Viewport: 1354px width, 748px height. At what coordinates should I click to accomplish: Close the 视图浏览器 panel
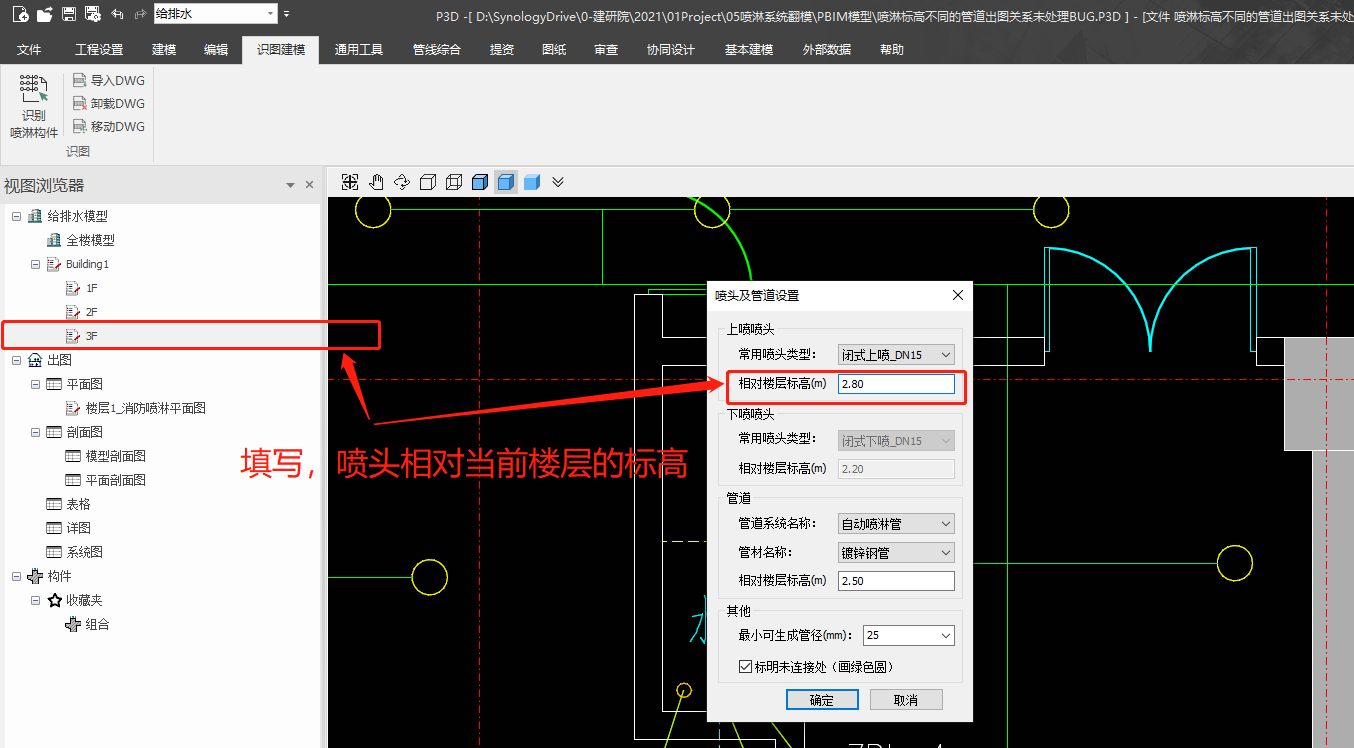coord(310,185)
